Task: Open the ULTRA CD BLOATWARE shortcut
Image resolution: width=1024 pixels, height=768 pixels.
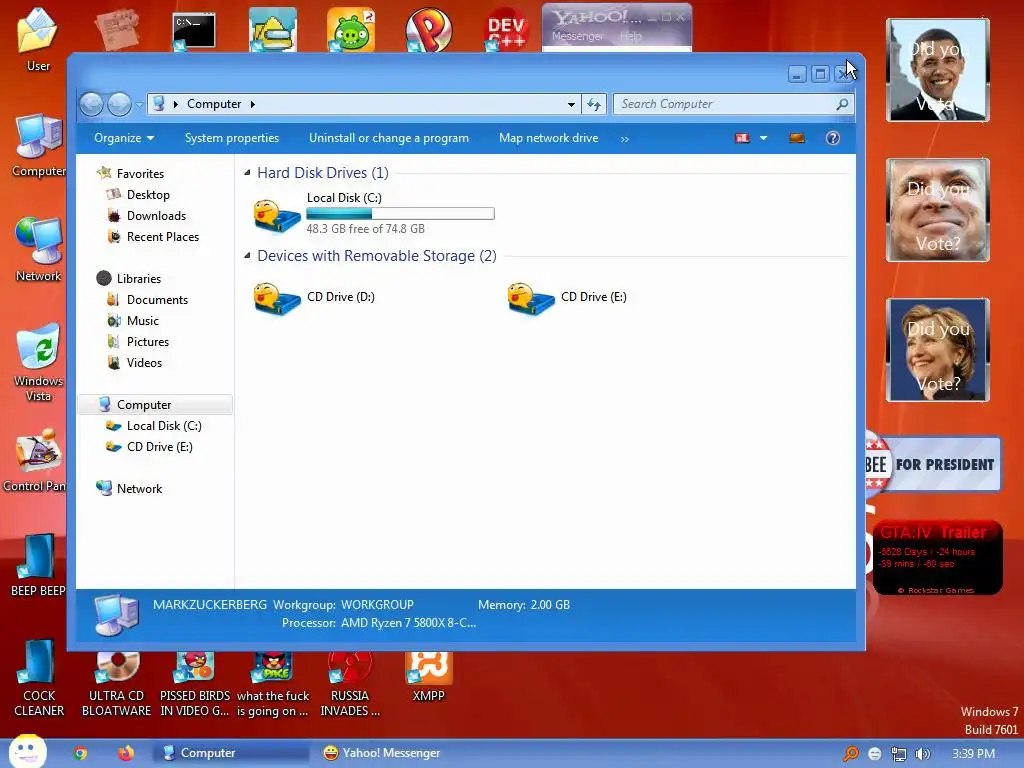Action: pyautogui.click(x=116, y=684)
